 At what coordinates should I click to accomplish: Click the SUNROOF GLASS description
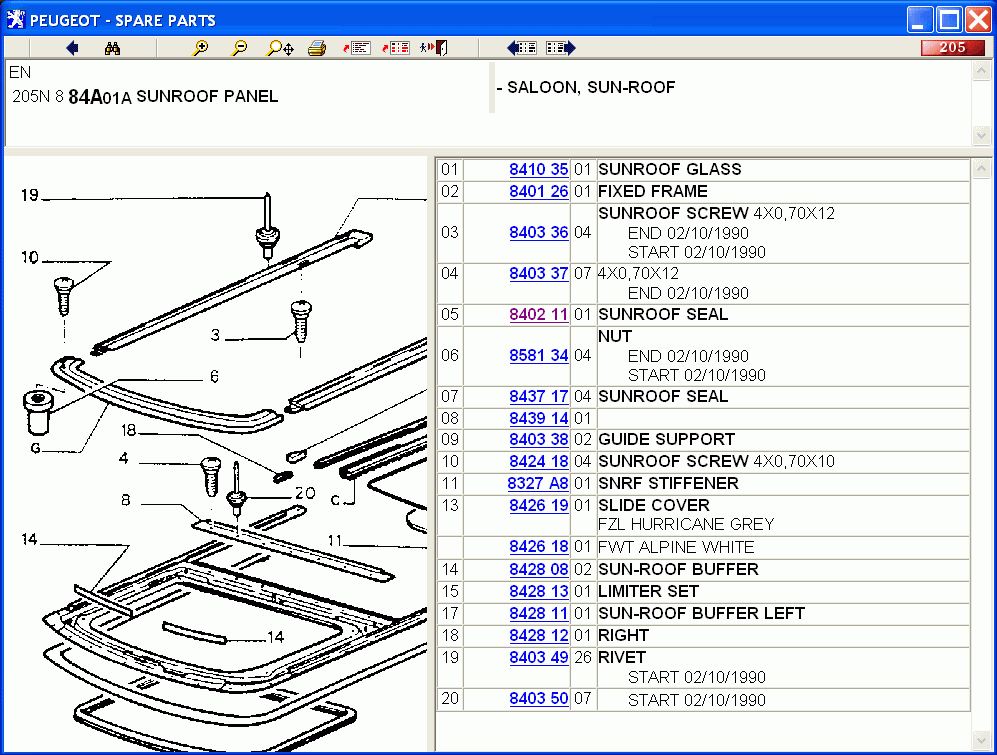coord(670,169)
